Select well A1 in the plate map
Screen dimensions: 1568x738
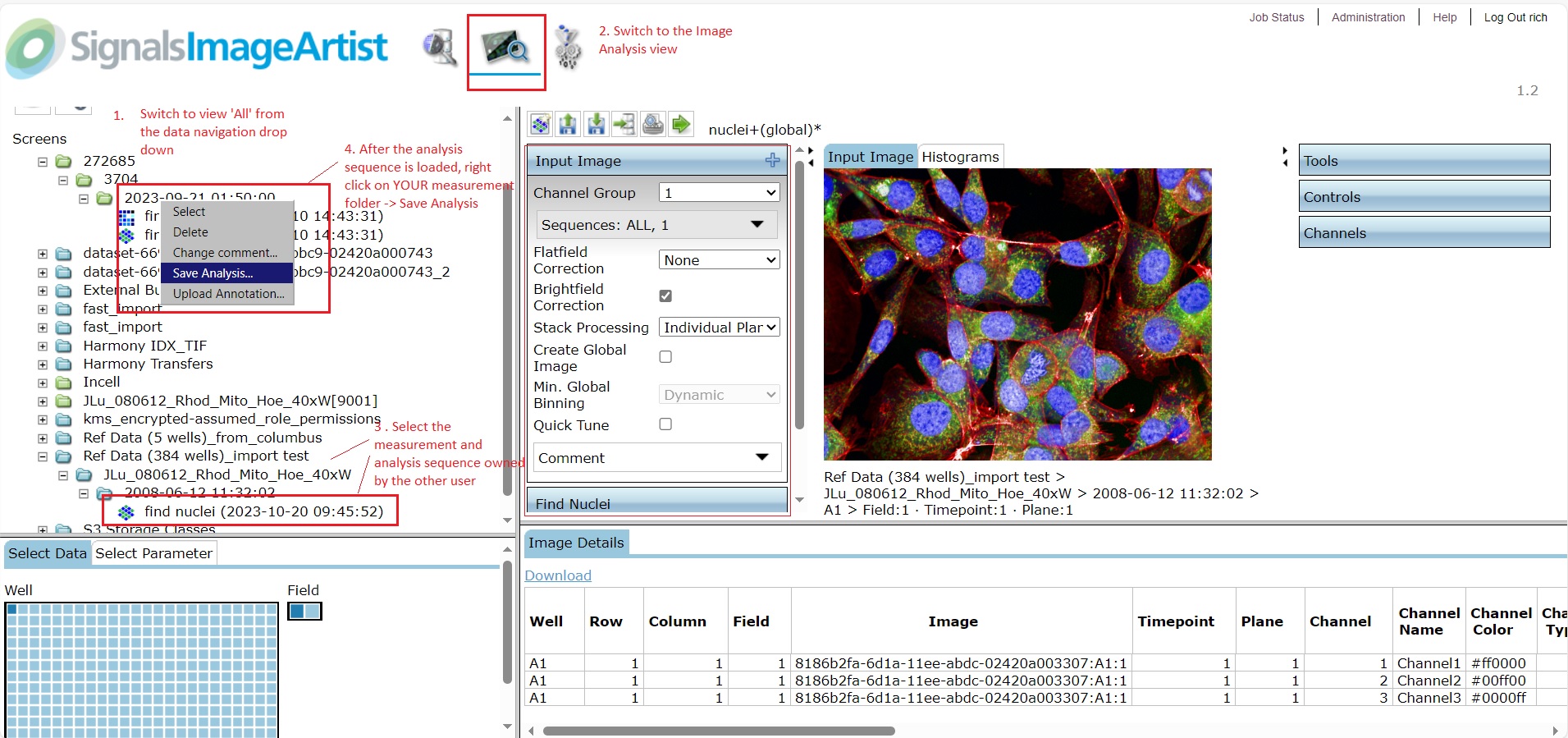(11, 609)
